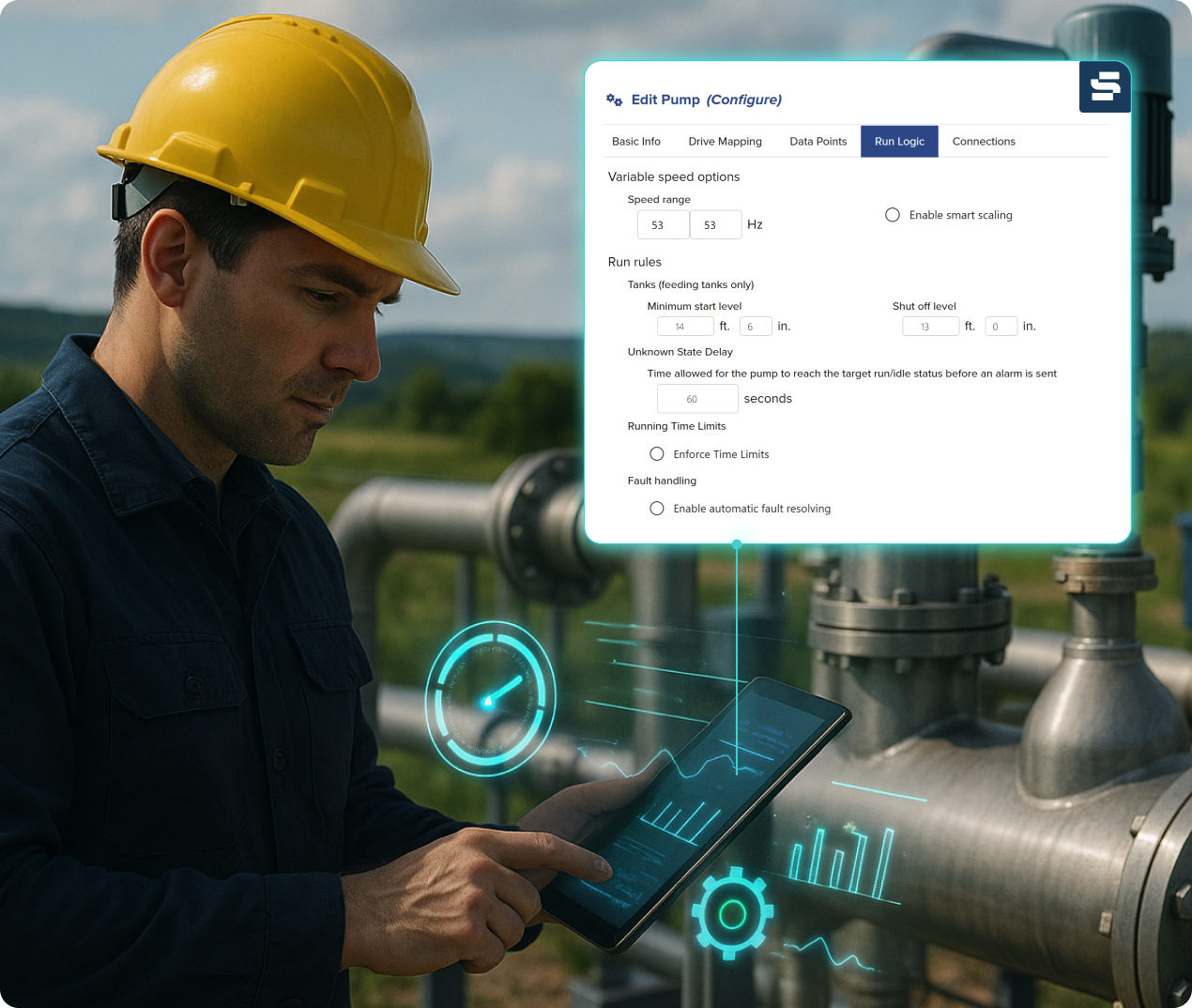The image size is (1192, 1008).
Task: Click the glowing cyan gear icon
Action: click(x=732, y=913)
